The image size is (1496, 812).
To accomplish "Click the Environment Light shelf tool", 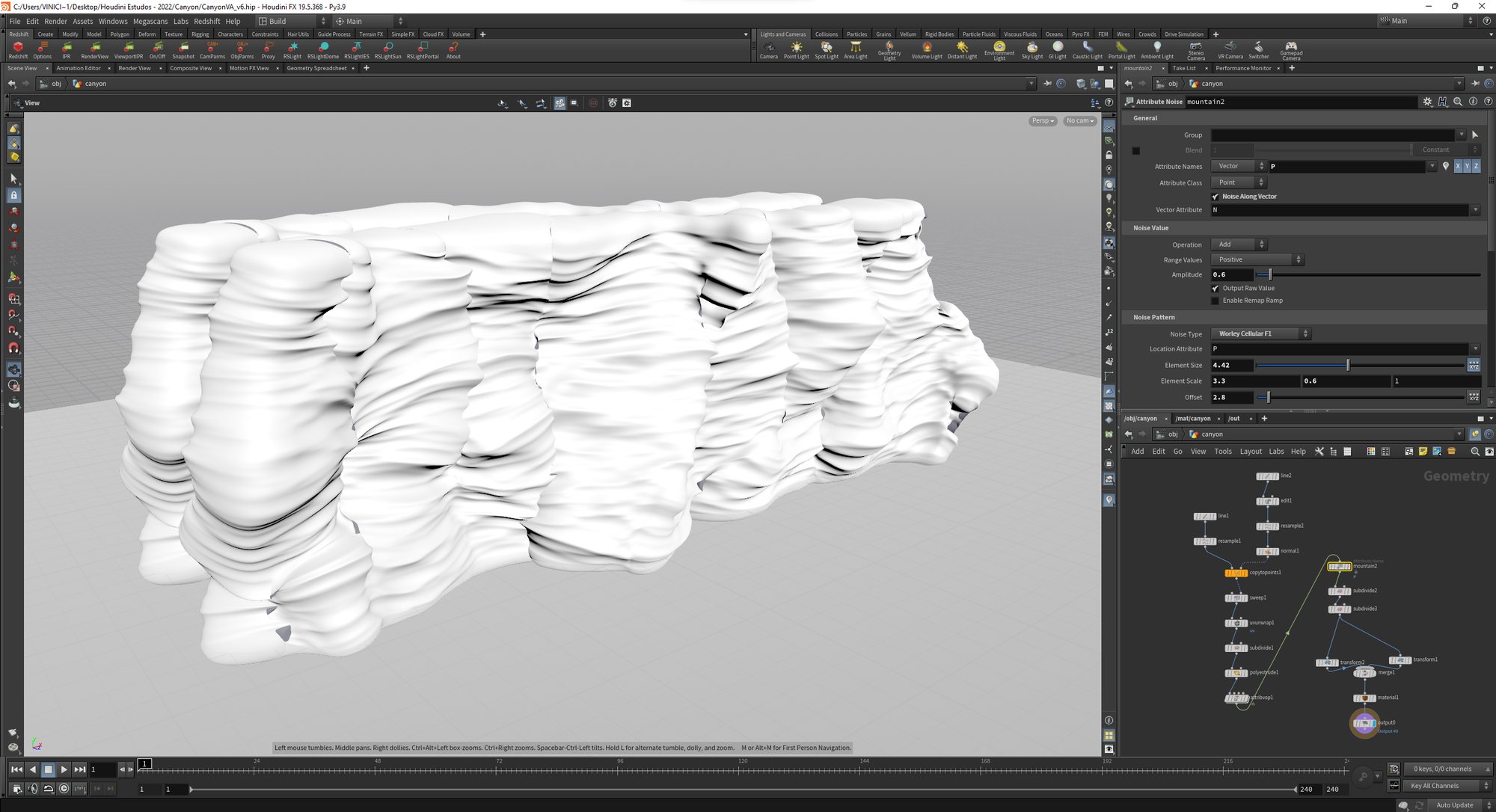I will tap(999, 50).
